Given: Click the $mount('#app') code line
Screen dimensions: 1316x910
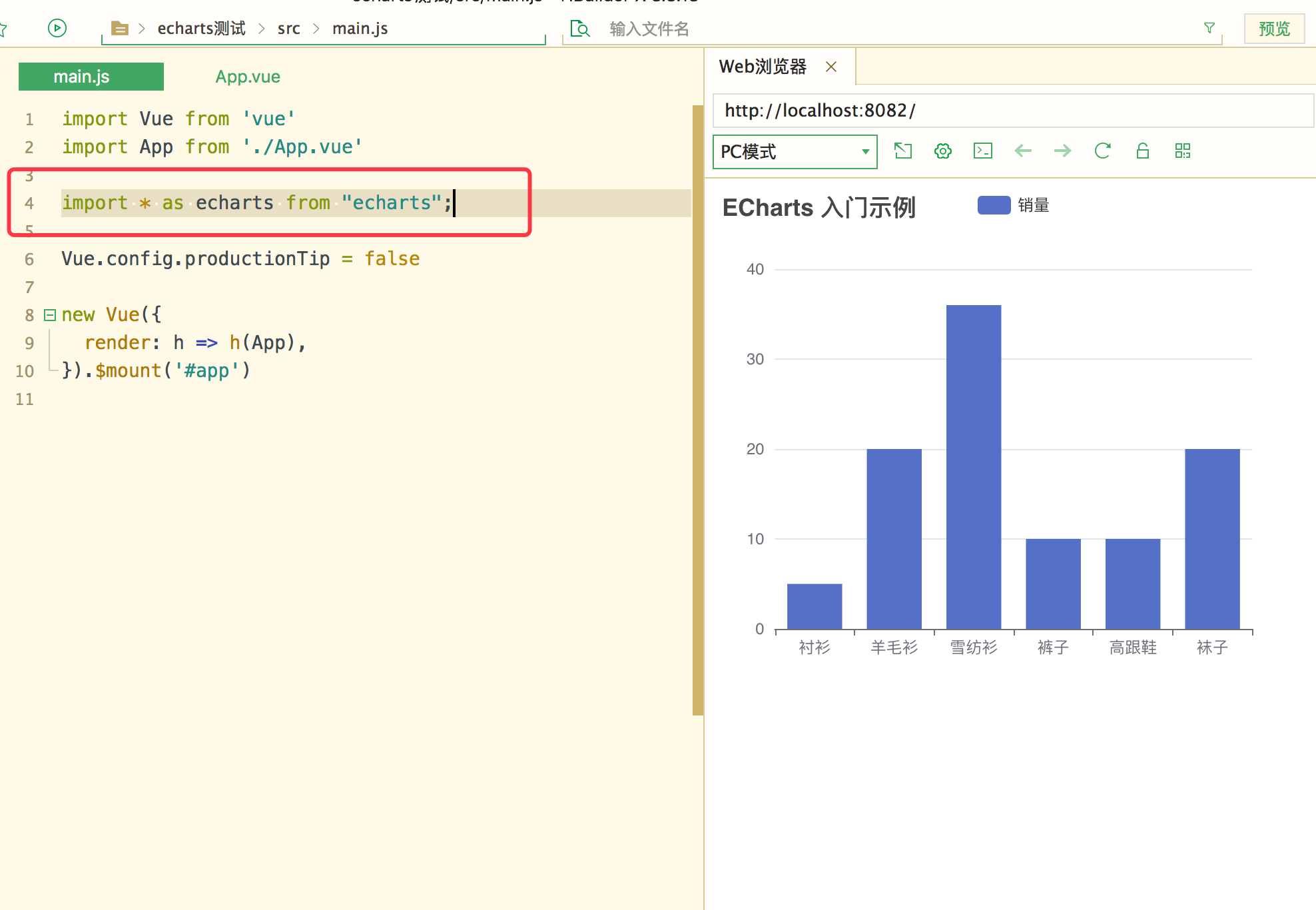Looking at the screenshot, I should [x=156, y=370].
